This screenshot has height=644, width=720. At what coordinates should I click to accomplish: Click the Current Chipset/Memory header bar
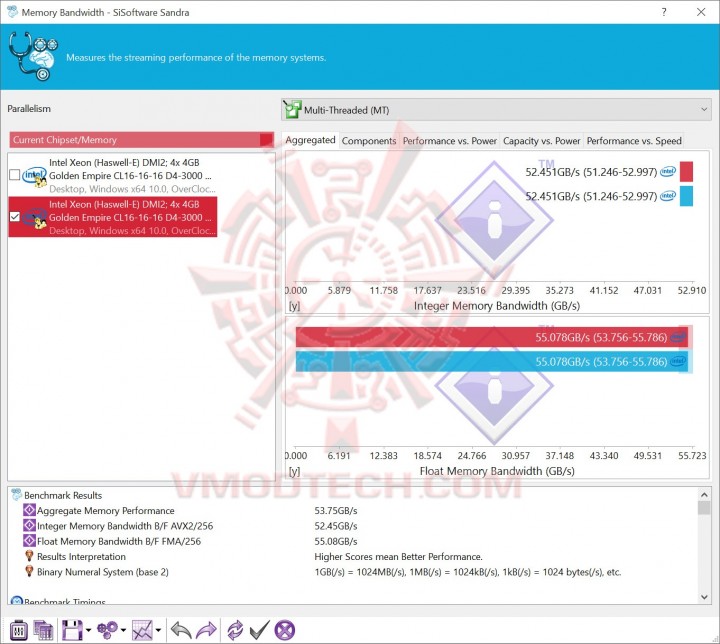coord(141,140)
